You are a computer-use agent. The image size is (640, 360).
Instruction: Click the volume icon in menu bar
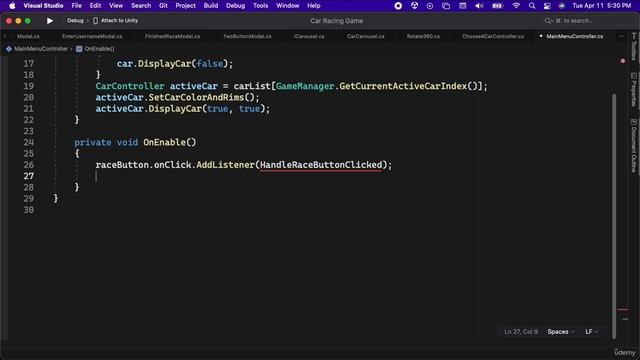(x=479, y=6)
